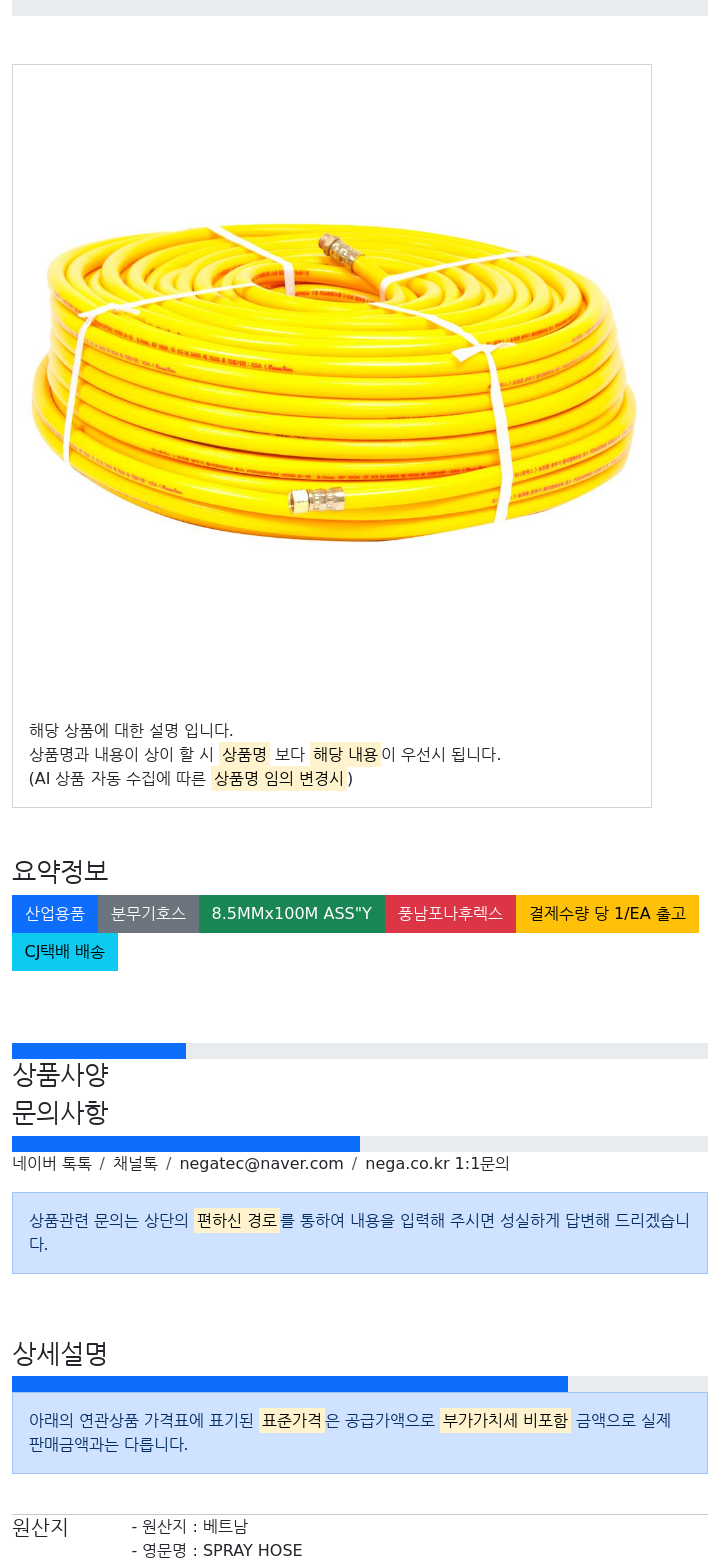Open the negatec@naver.com email contact

[261, 1164]
